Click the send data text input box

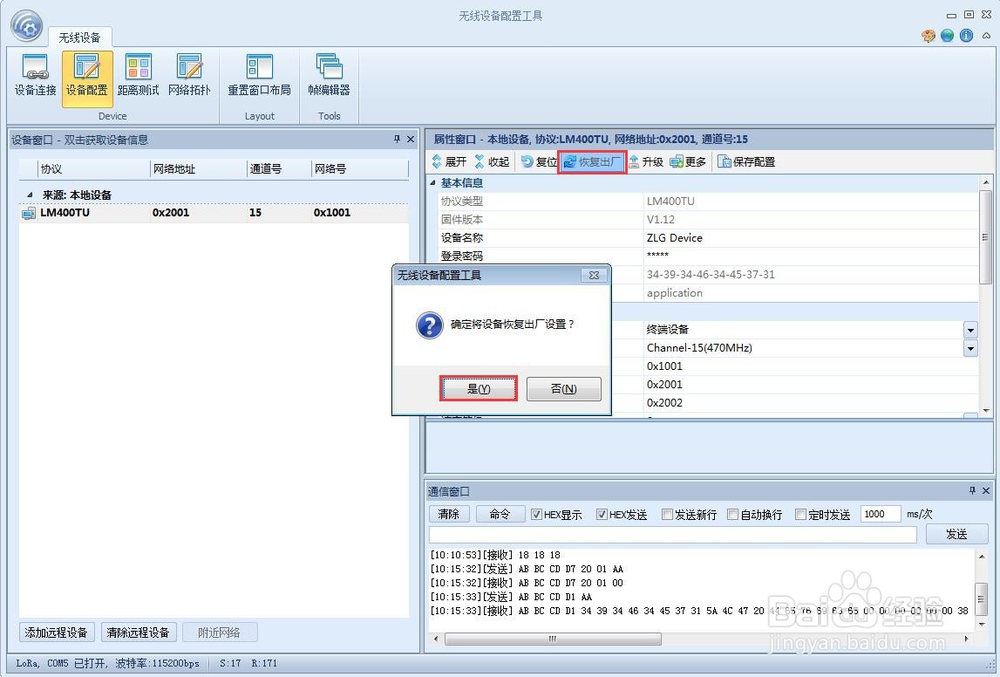pos(673,534)
